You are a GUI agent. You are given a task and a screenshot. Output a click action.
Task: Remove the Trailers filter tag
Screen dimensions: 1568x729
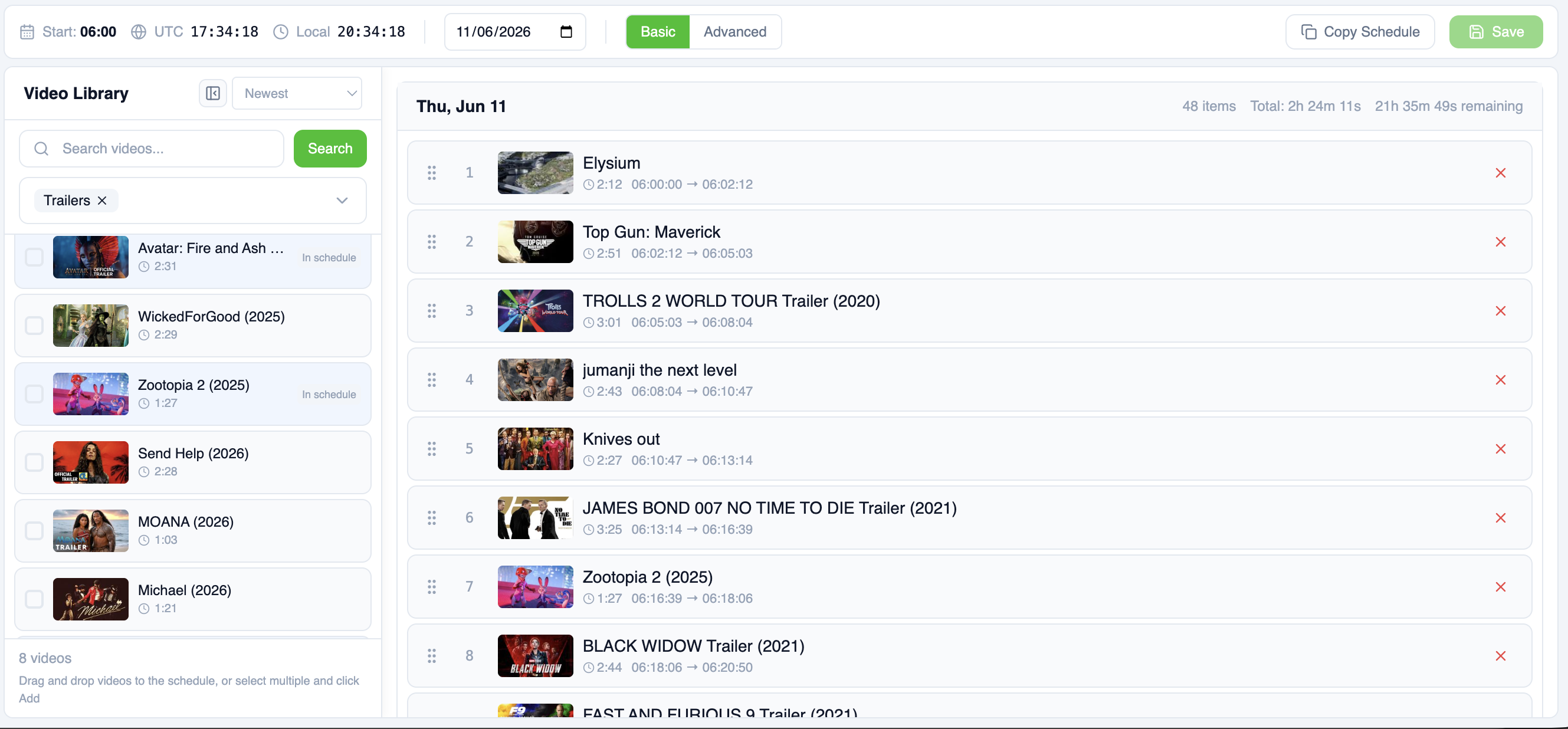pyautogui.click(x=102, y=200)
